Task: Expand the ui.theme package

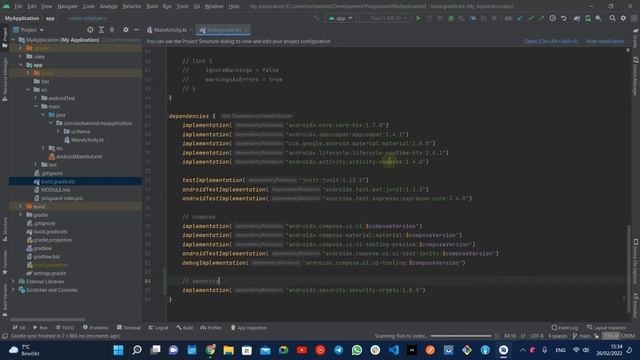Action: [x=58, y=131]
